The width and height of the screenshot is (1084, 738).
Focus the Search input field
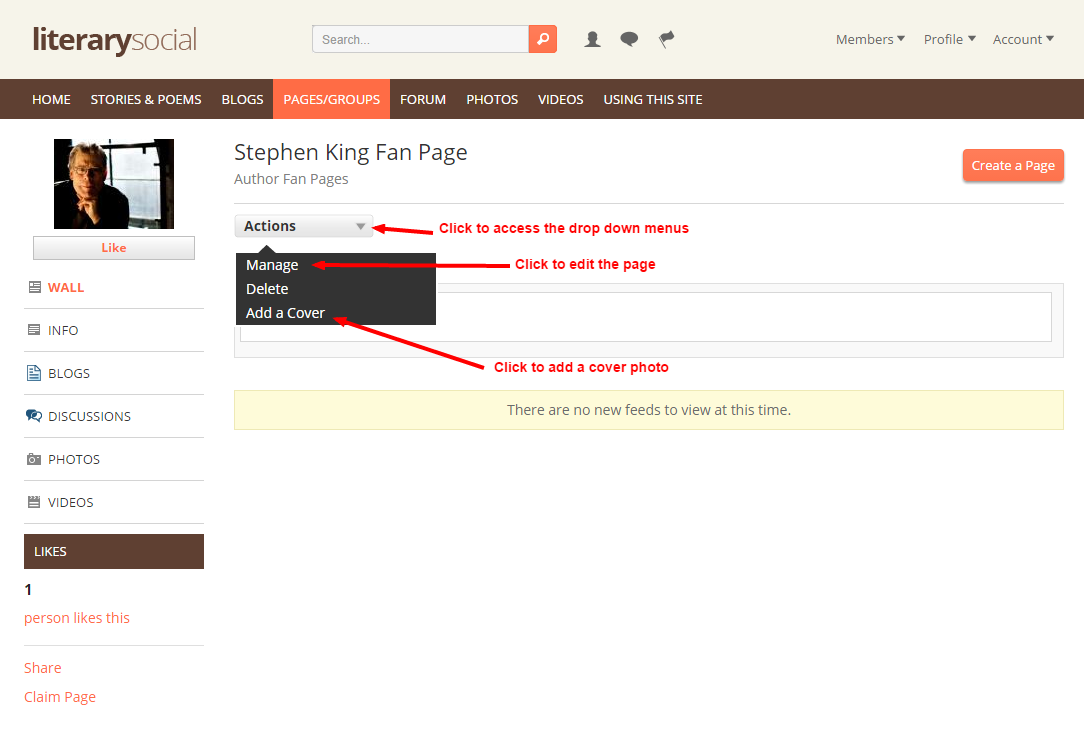click(x=420, y=39)
